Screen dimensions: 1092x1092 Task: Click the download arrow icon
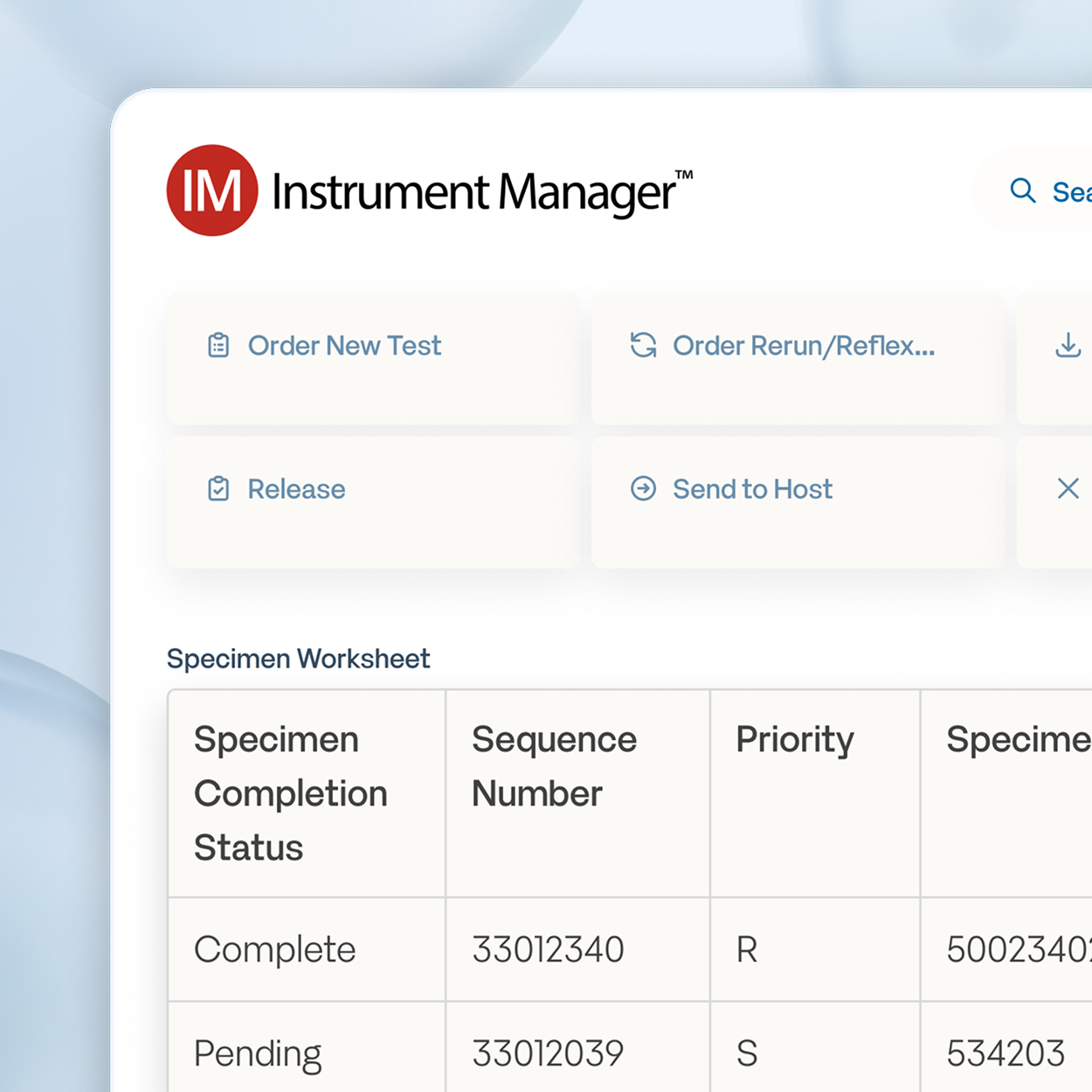(x=1068, y=345)
